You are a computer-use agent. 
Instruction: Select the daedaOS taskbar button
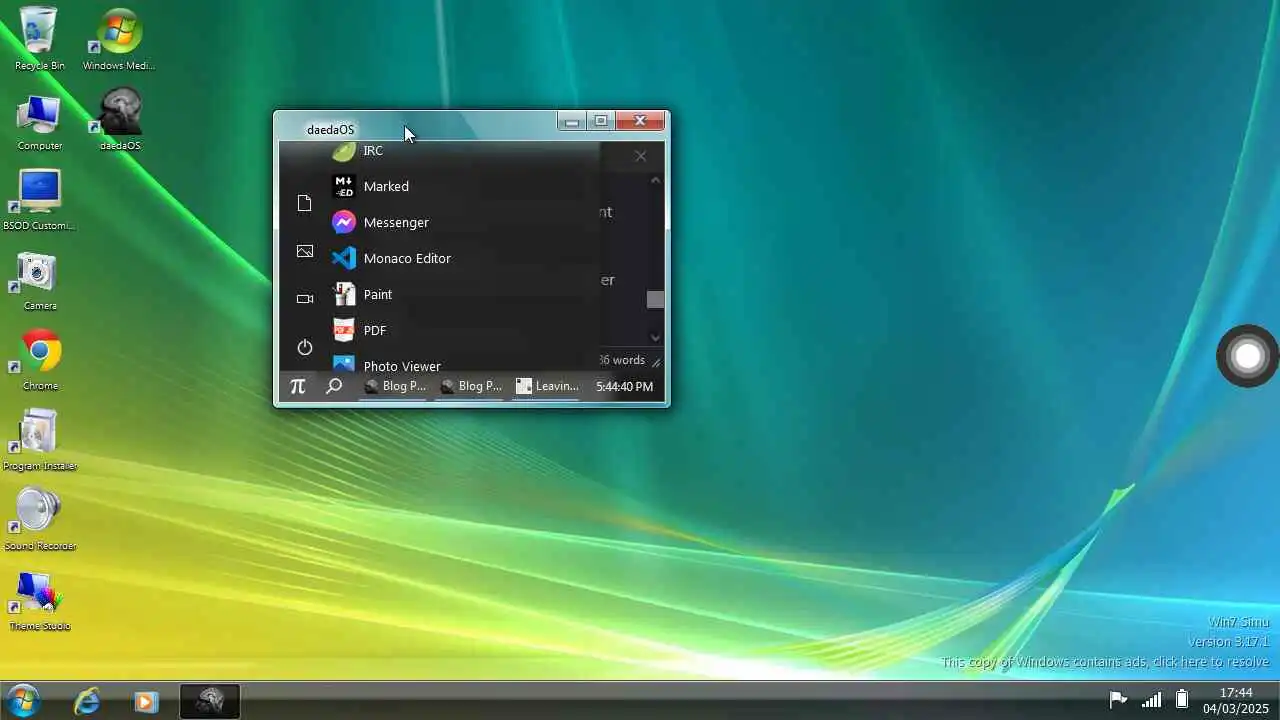coord(209,702)
